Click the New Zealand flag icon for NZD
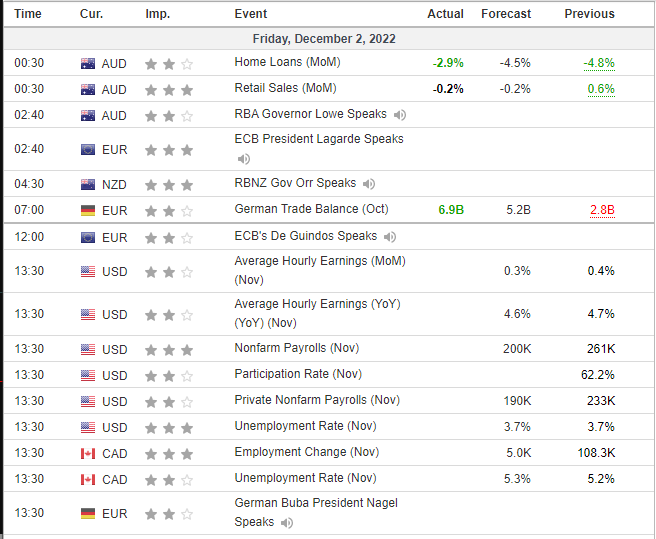The height and width of the screenshot is (539, 656). (89, 184)
